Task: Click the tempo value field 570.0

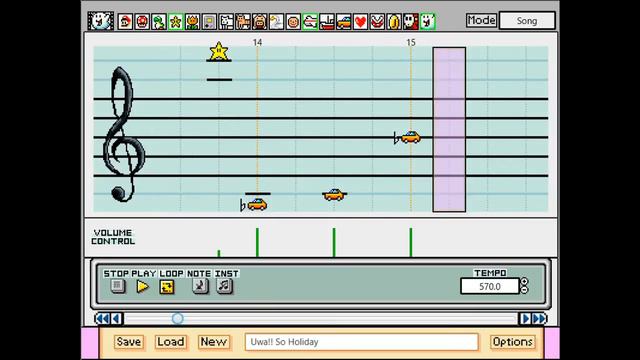Action: 490,287
